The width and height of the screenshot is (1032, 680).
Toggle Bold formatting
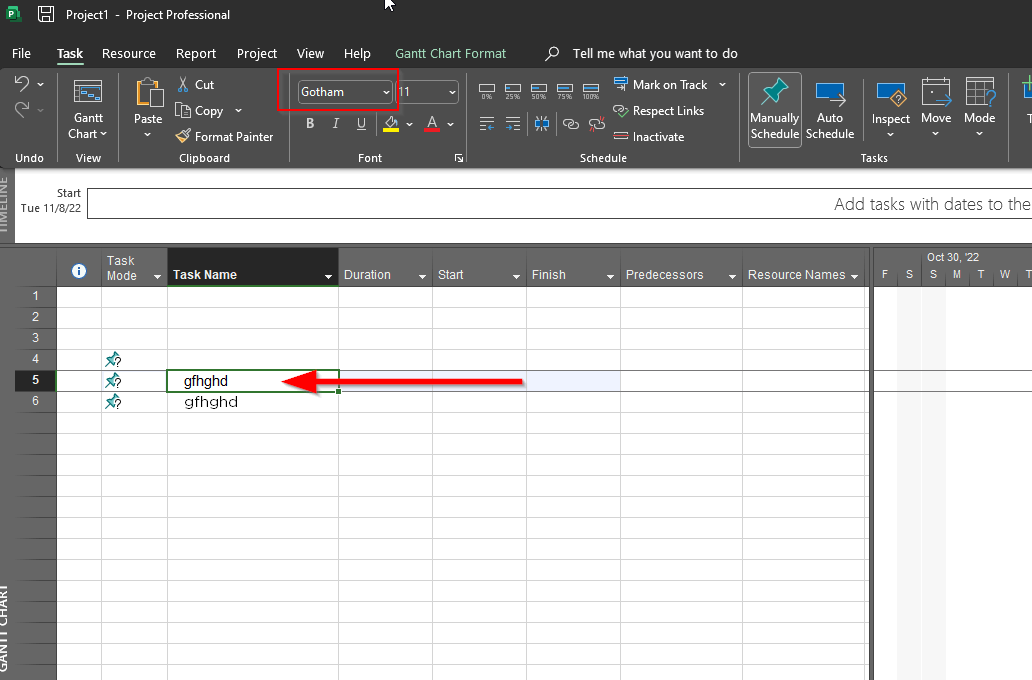310,124
